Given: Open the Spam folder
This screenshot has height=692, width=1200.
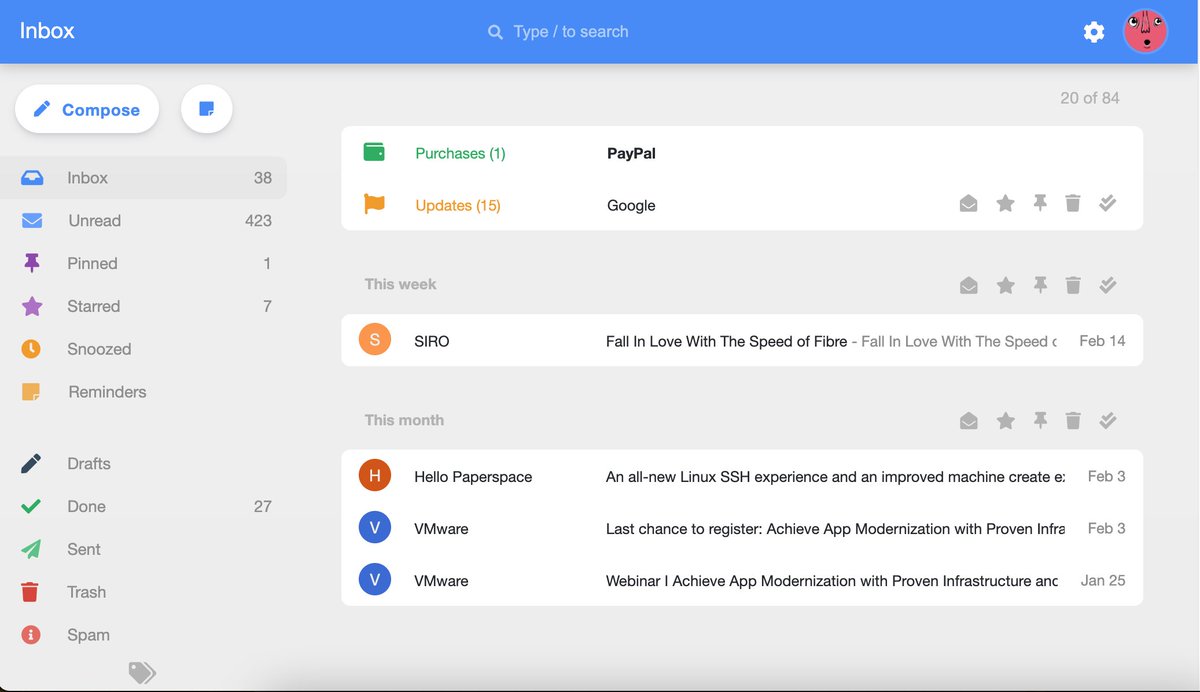Looking at the screenshot, I should [x=144, y=635].
